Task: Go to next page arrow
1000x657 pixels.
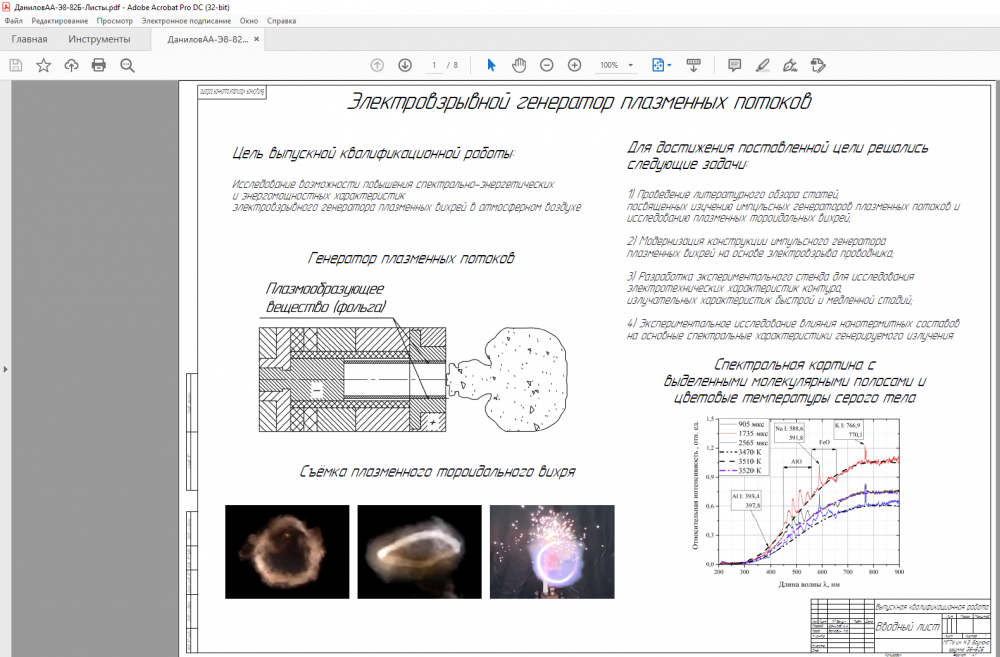Action: (405, 65)
